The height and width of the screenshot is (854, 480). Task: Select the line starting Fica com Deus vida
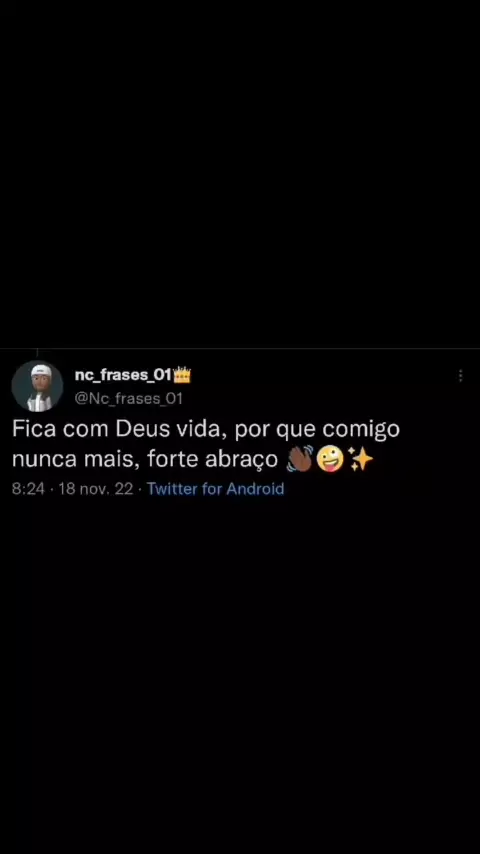coord(206,430)
